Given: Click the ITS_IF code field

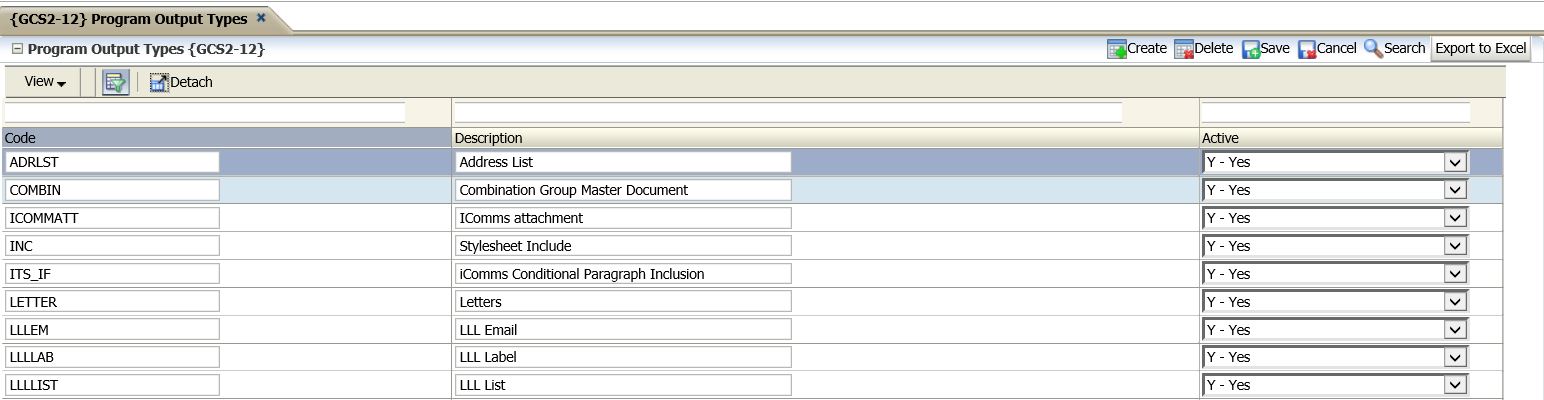Looking at the screenshot, I should click(x=112, y=274).
